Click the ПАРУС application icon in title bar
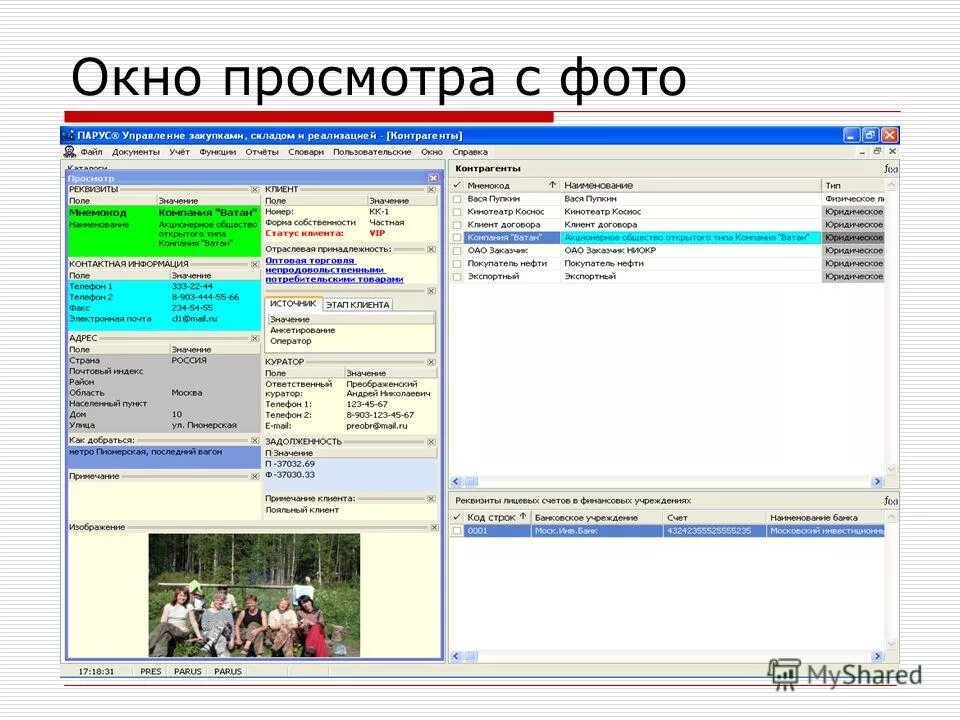 (66, 134)
